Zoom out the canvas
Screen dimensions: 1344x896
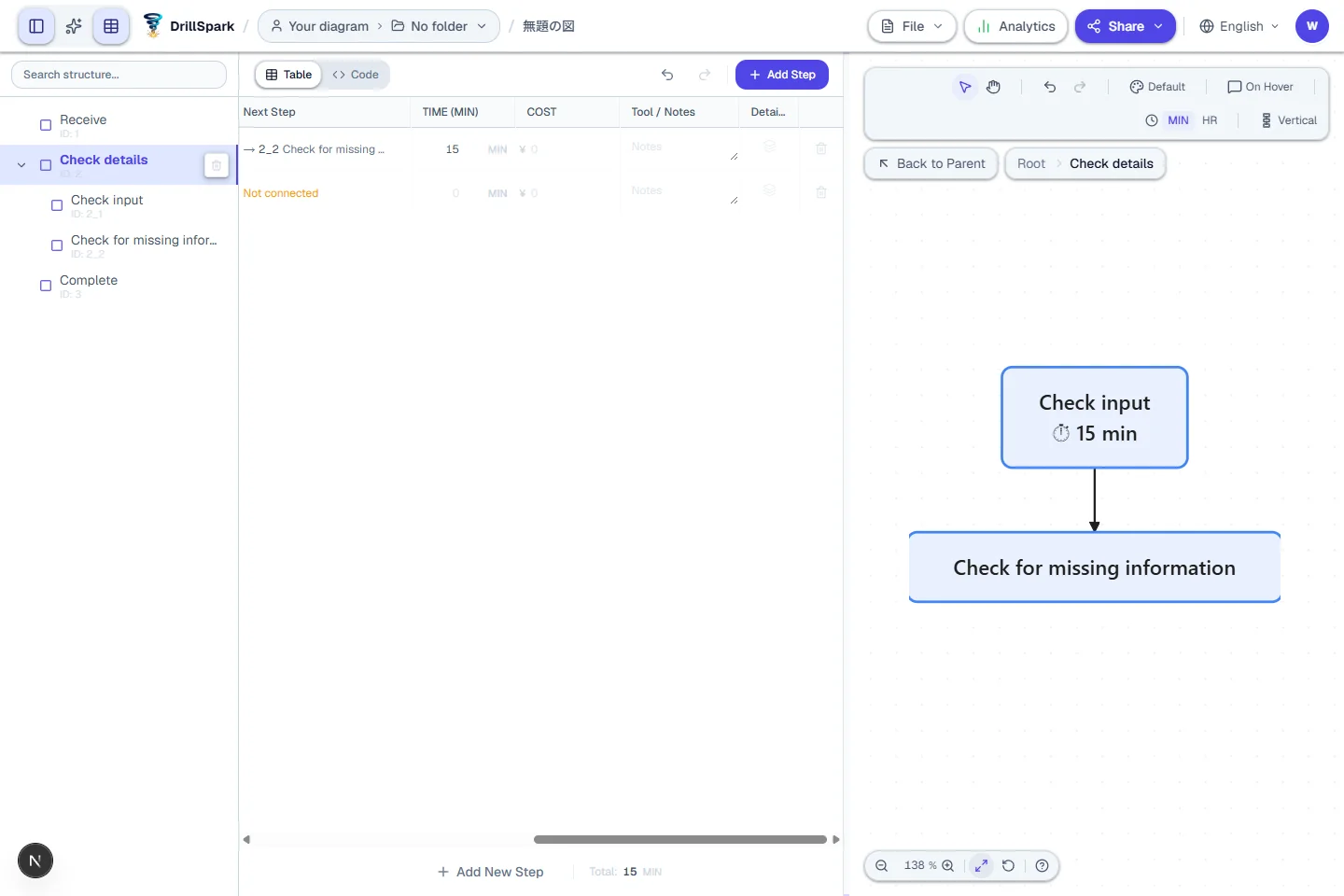882,865
